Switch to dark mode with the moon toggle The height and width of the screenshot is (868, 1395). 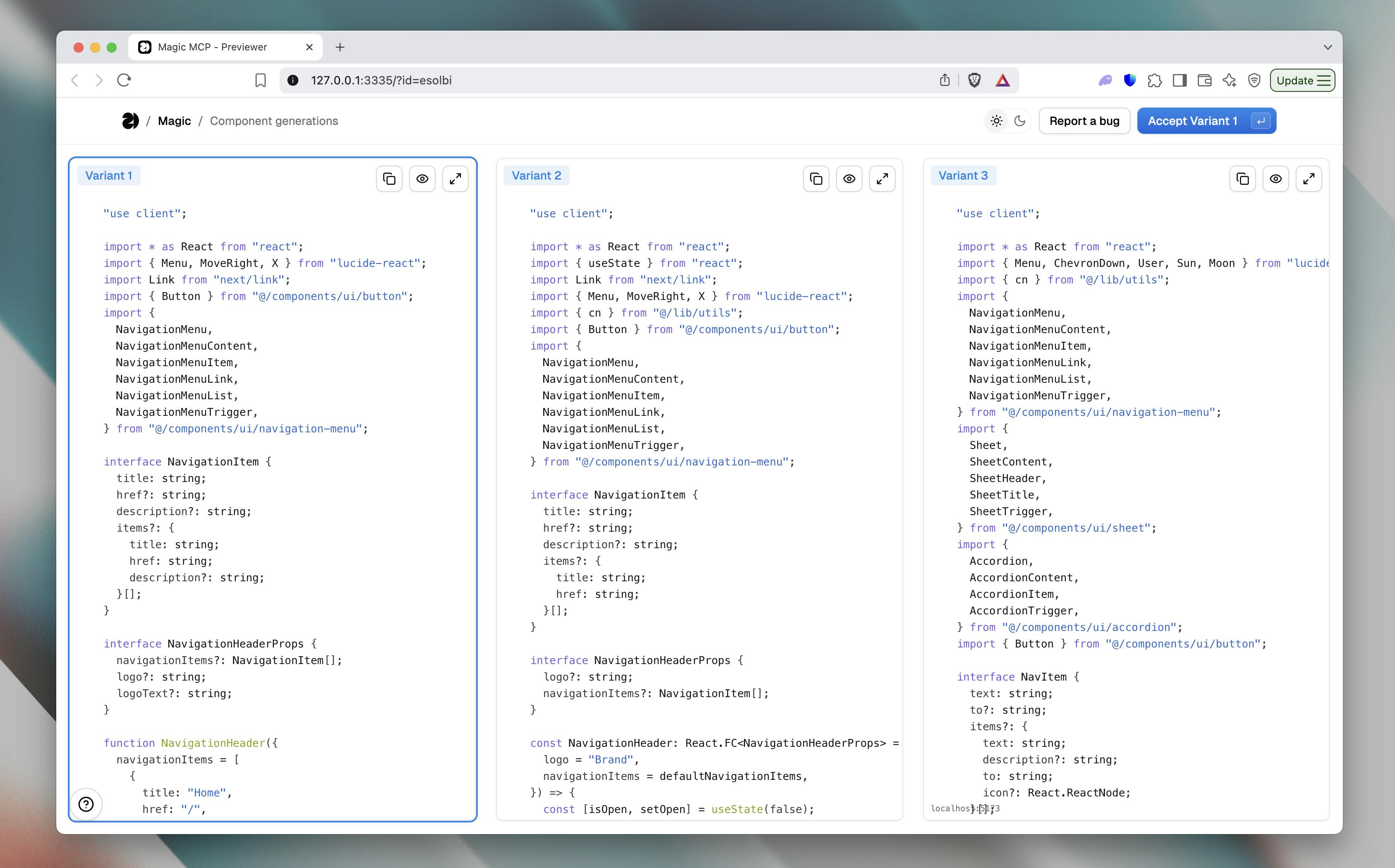point(1019,120)
